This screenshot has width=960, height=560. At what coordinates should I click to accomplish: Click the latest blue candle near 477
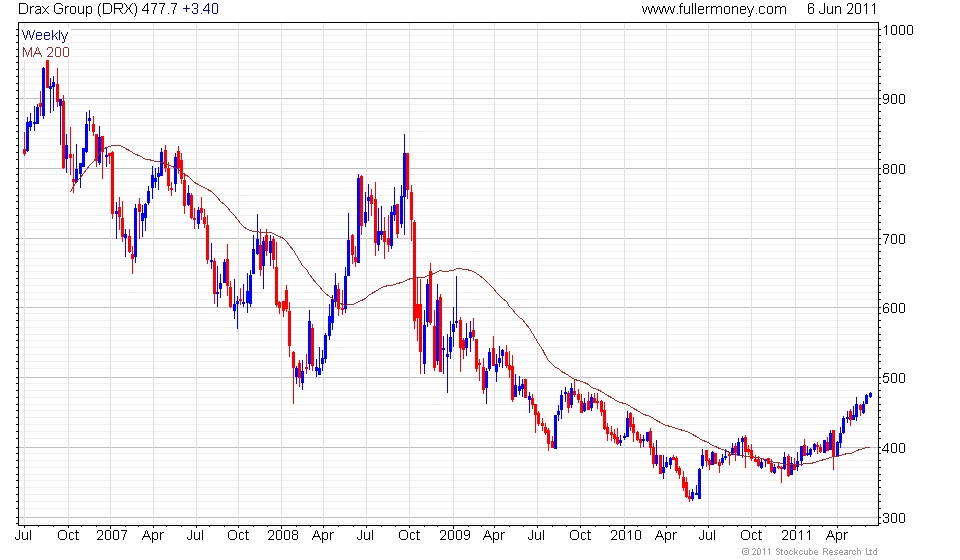[x=870, y=395]
